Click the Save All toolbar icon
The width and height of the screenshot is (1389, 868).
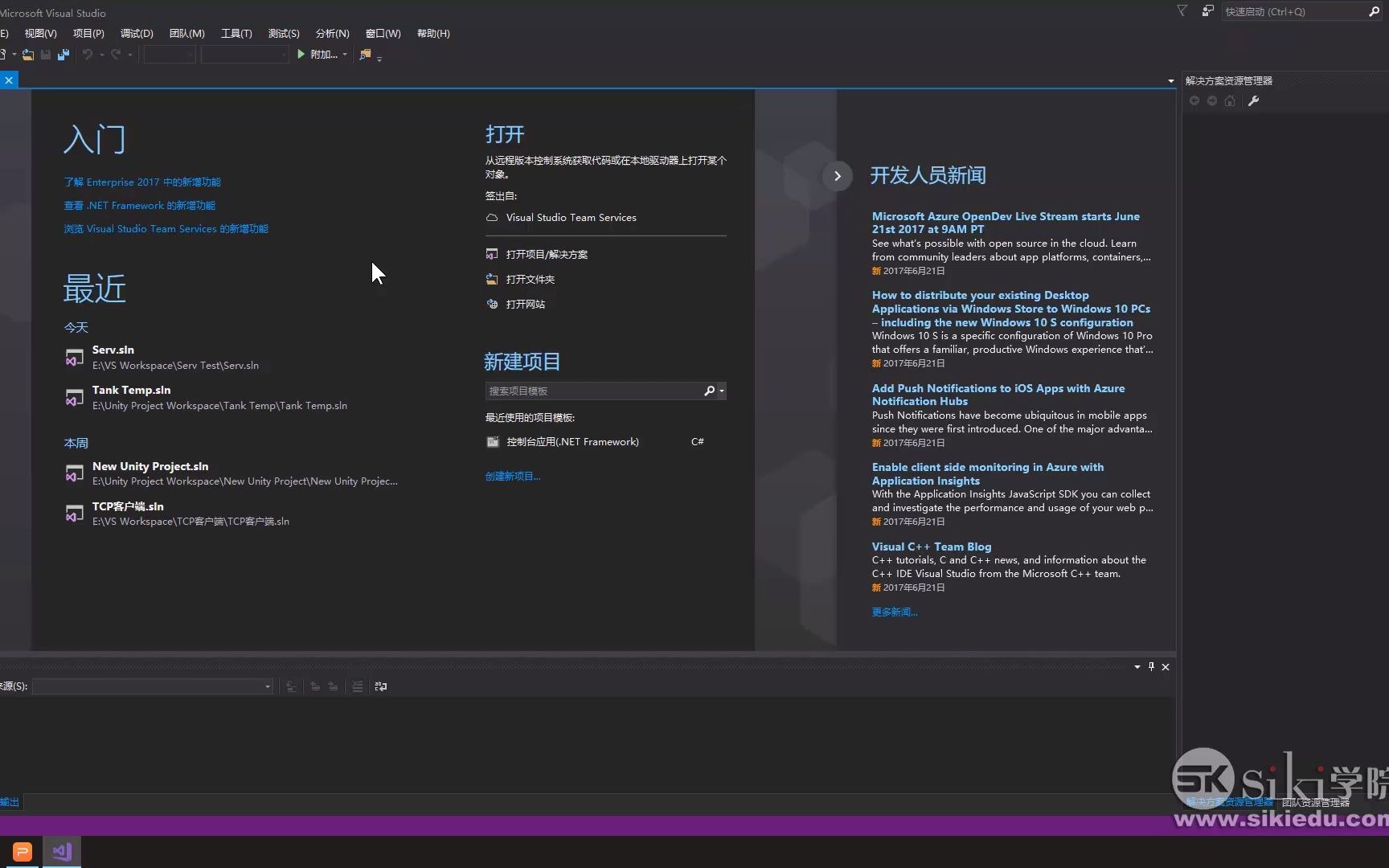click(63, 55)
